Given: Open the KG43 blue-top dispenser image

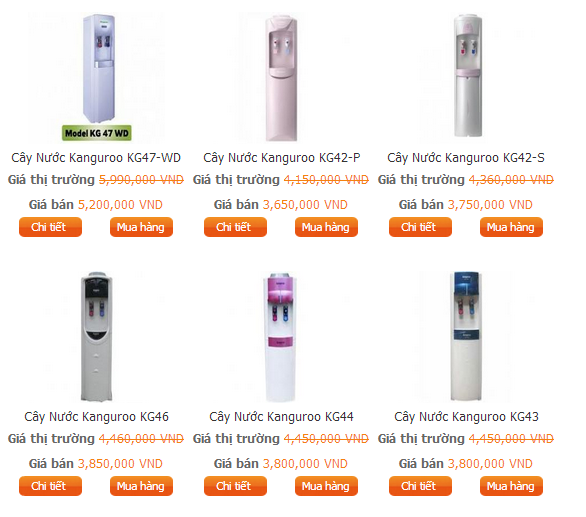Looking at the screenshot, I should (x=466, y=336).
